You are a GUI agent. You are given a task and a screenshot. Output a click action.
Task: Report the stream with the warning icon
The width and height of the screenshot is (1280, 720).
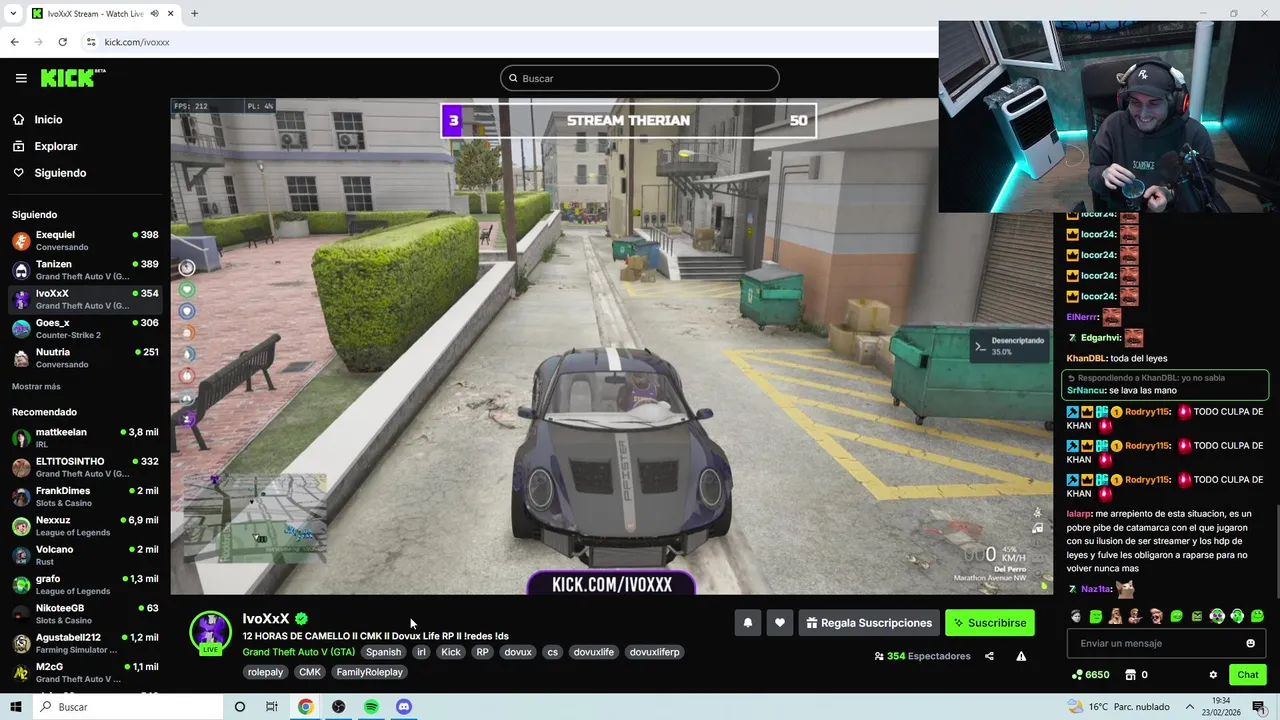(x=1021, y=656)
